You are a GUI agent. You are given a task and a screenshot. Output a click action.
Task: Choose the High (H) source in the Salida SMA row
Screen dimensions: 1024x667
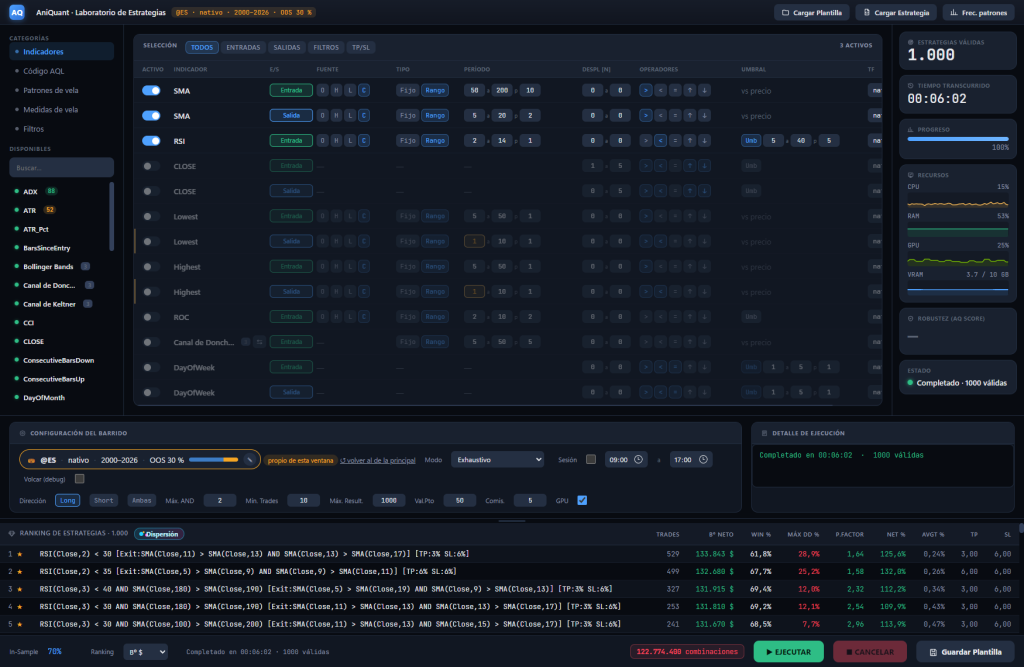pyautogui.click(x=336, y=116)
